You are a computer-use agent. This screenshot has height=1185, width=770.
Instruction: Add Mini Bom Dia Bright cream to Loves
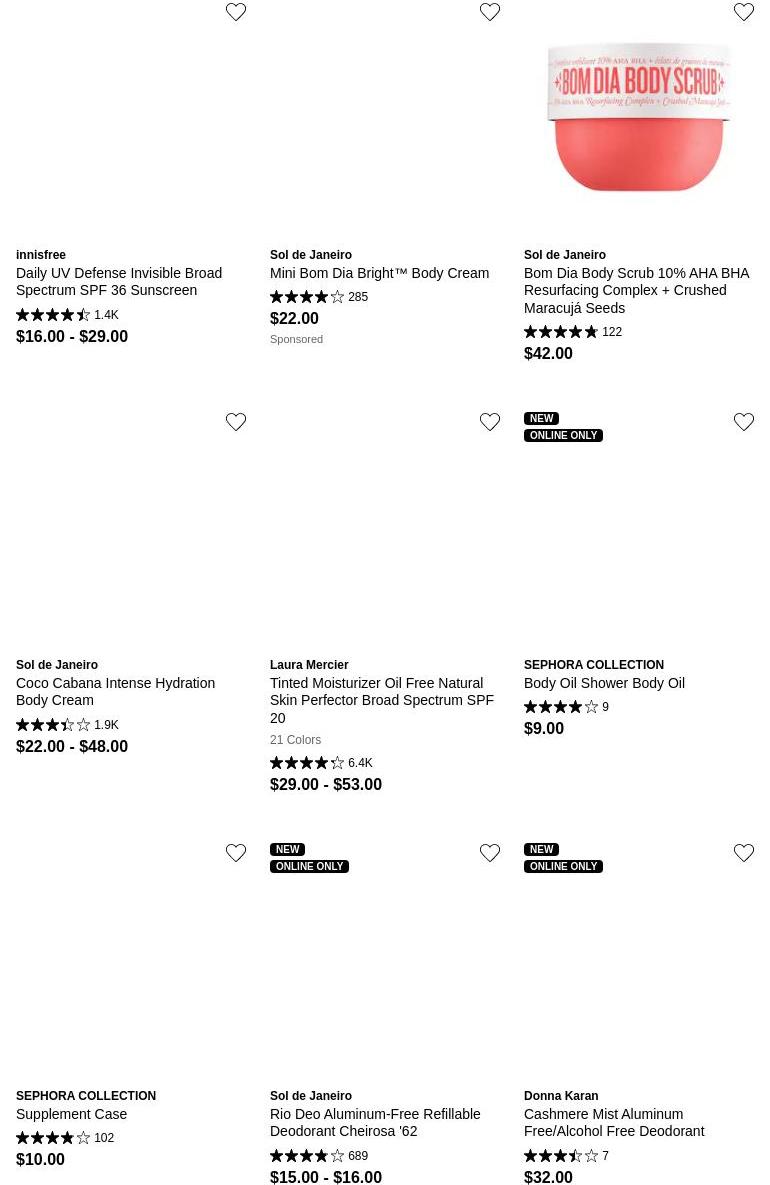point(490,12)
